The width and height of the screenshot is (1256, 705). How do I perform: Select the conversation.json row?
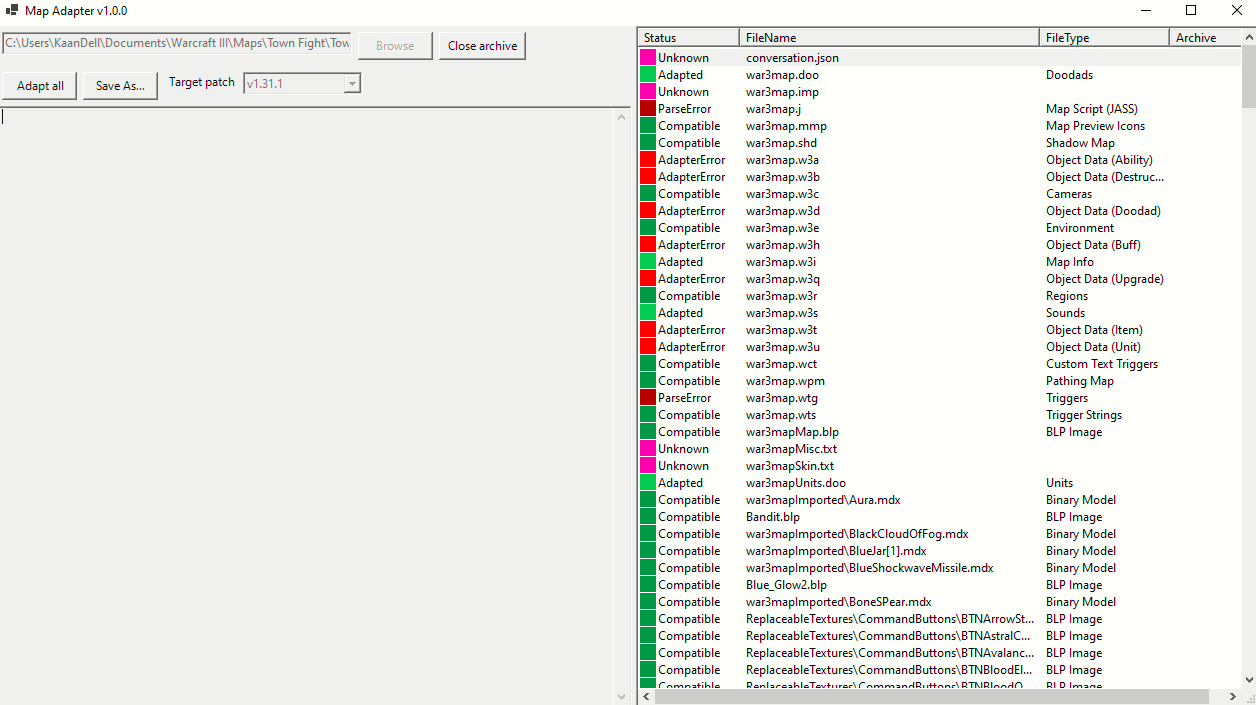[x=939, y=58]
